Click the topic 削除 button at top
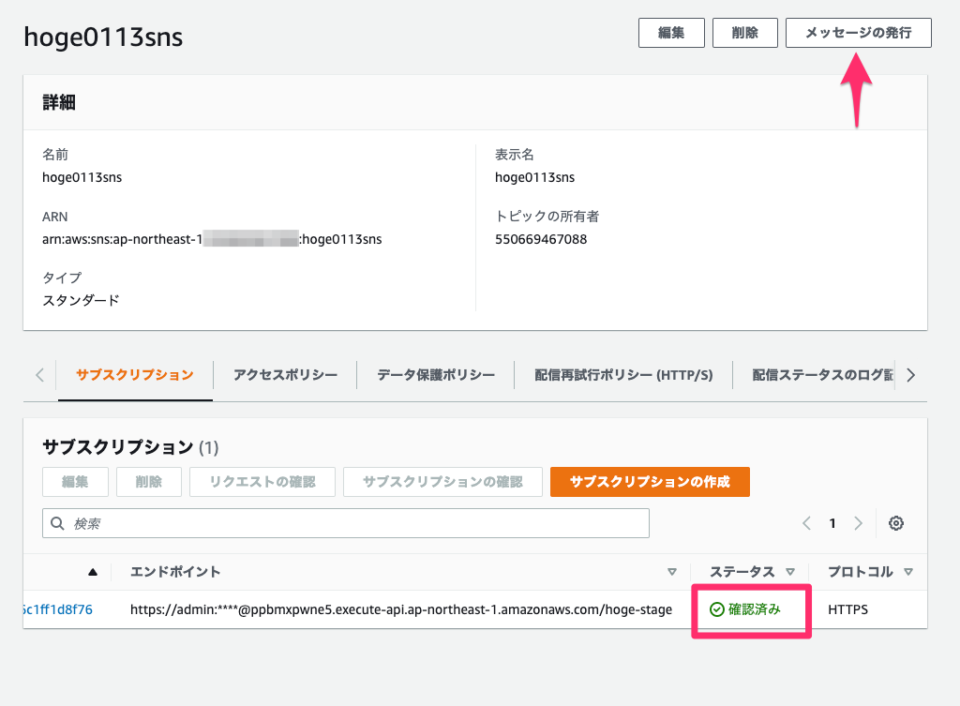960x706 pixels. [745, 32]
